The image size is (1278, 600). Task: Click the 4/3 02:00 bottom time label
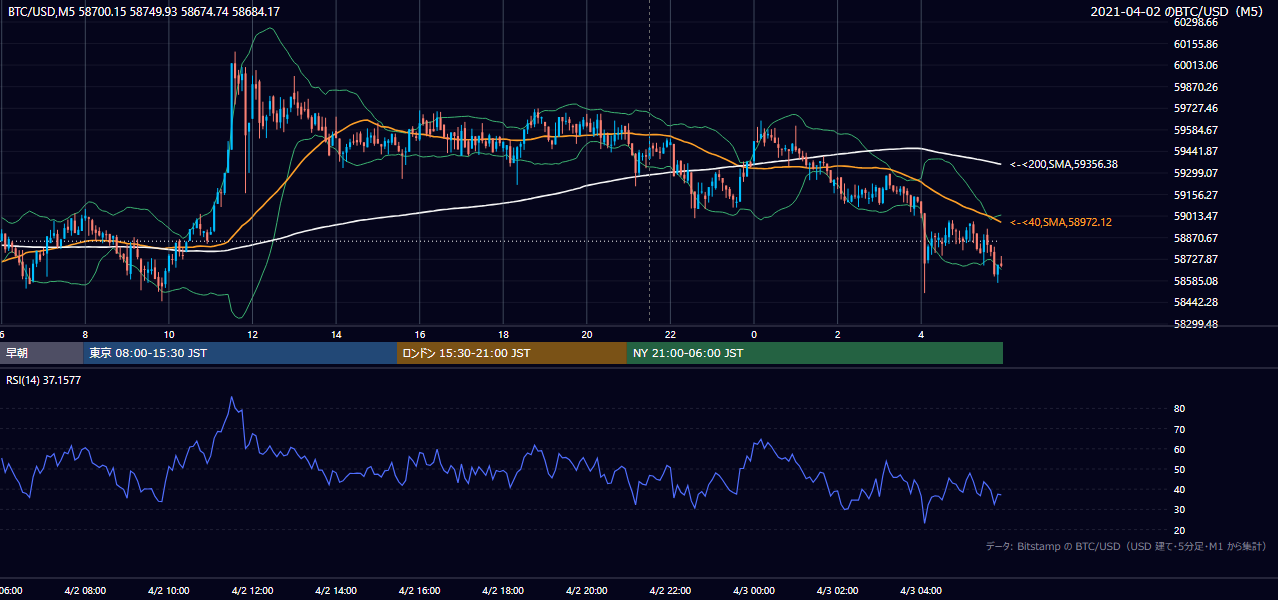coord(838,590)
